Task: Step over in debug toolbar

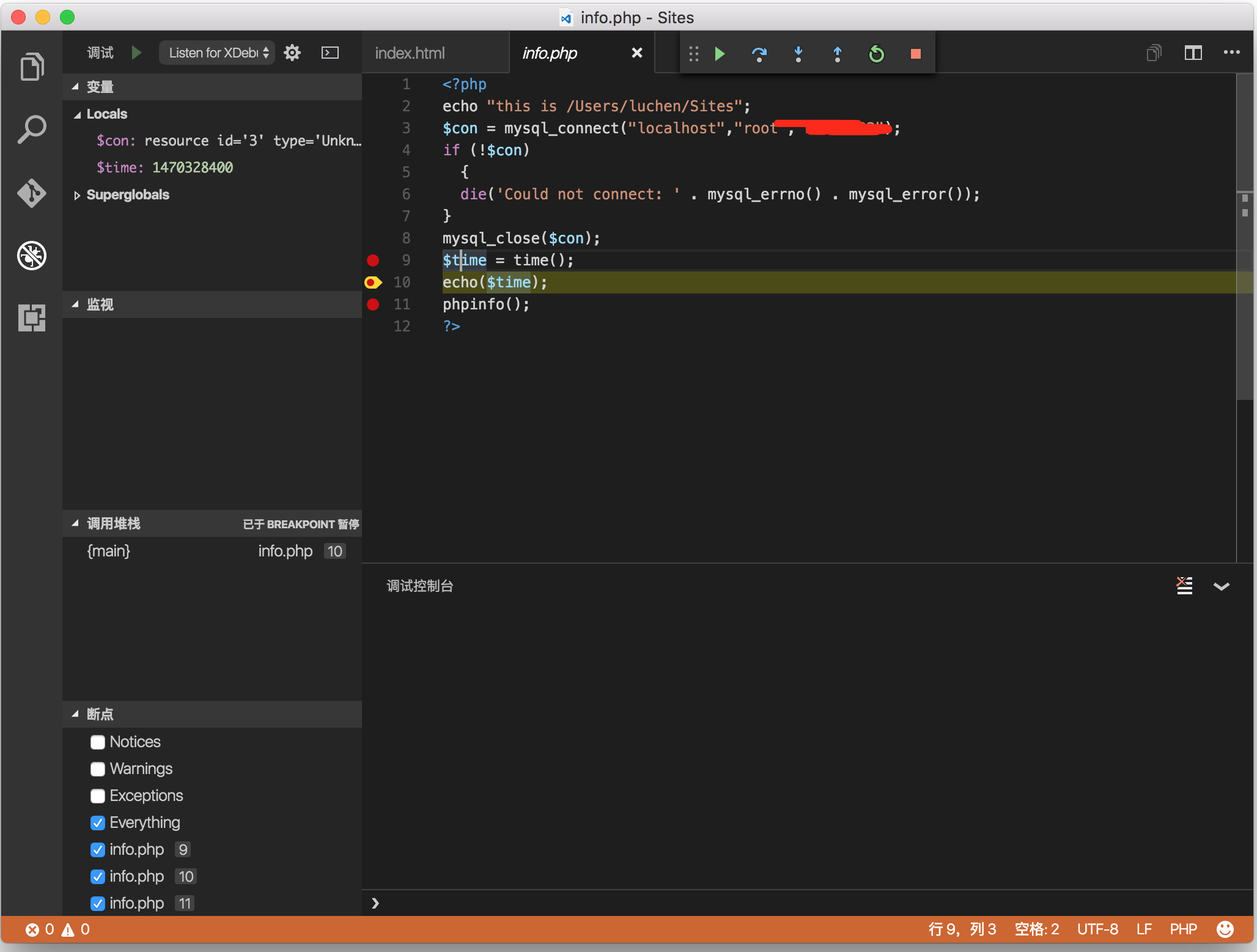Action: (759, 54)
